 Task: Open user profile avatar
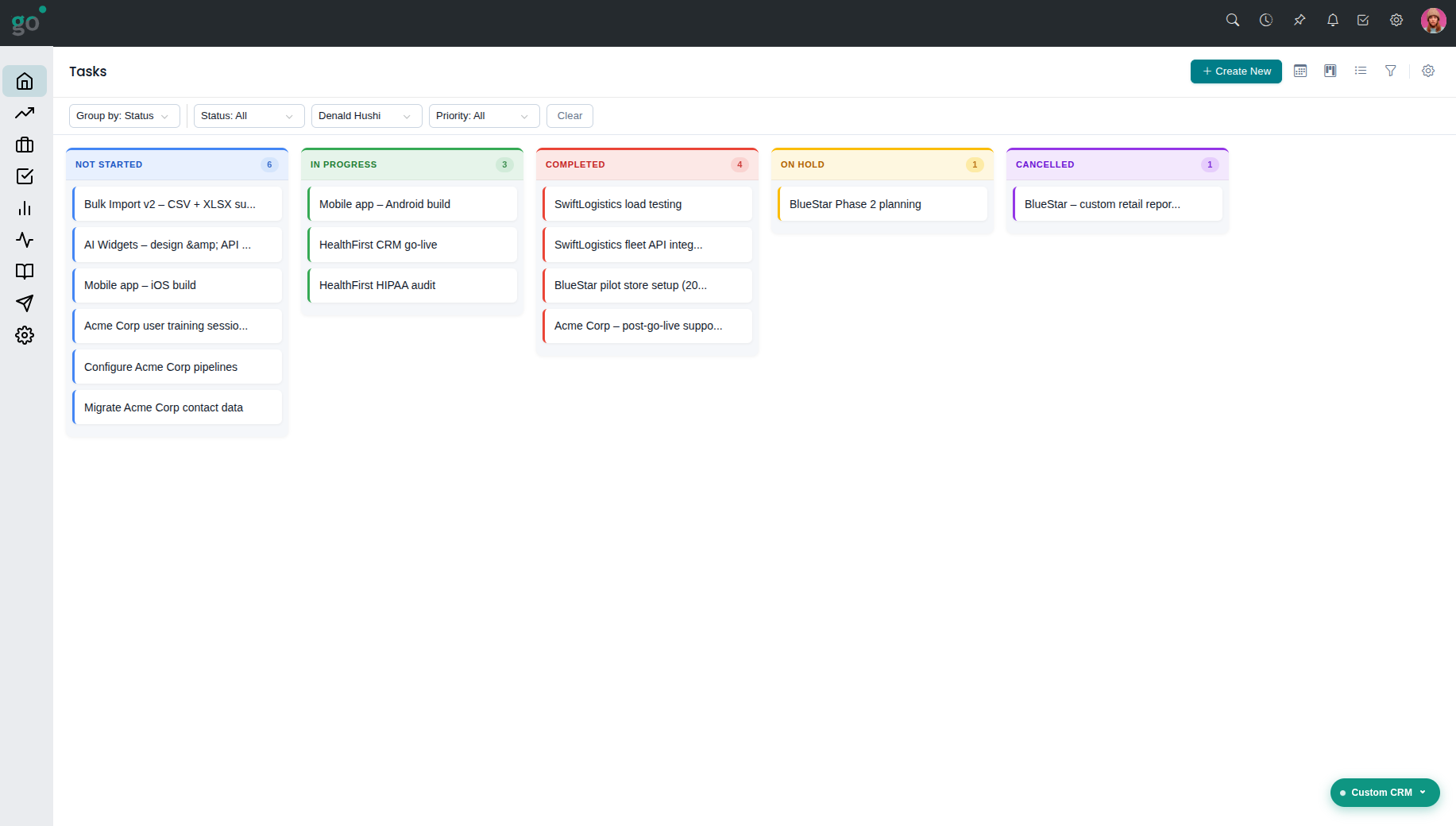click(1434, 21)
